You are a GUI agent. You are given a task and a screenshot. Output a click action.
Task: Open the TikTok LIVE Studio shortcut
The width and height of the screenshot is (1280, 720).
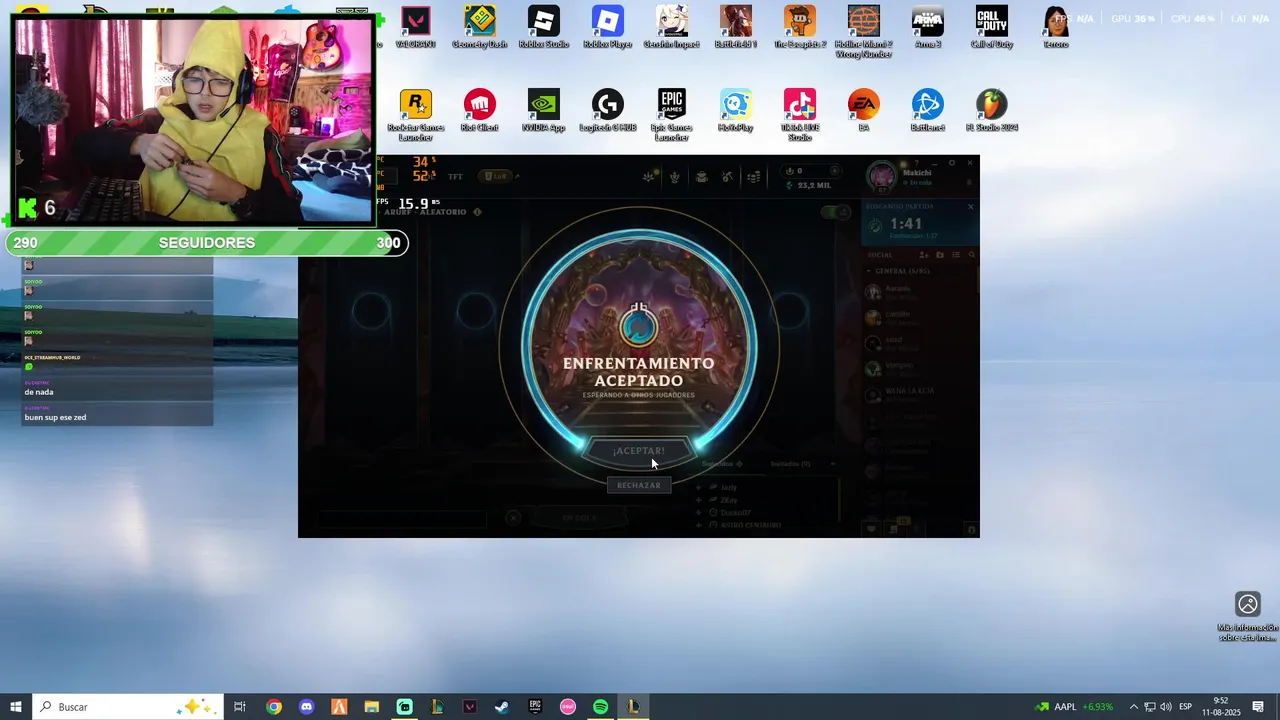click(799, 116)
